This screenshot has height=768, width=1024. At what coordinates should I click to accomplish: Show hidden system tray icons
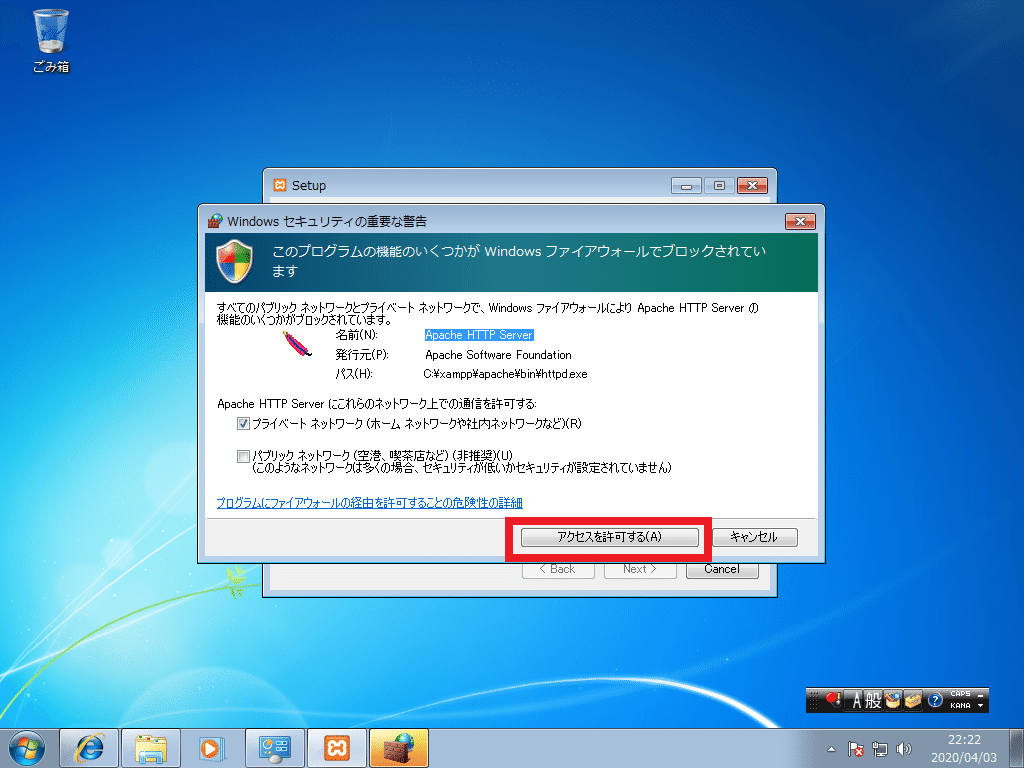coord(831,750)
